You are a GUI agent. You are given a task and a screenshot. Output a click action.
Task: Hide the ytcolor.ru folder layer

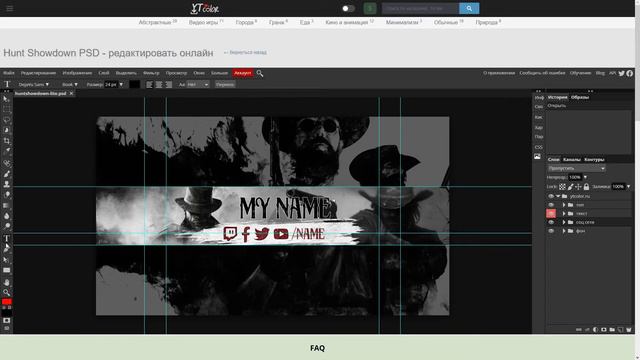pos(551,196)
